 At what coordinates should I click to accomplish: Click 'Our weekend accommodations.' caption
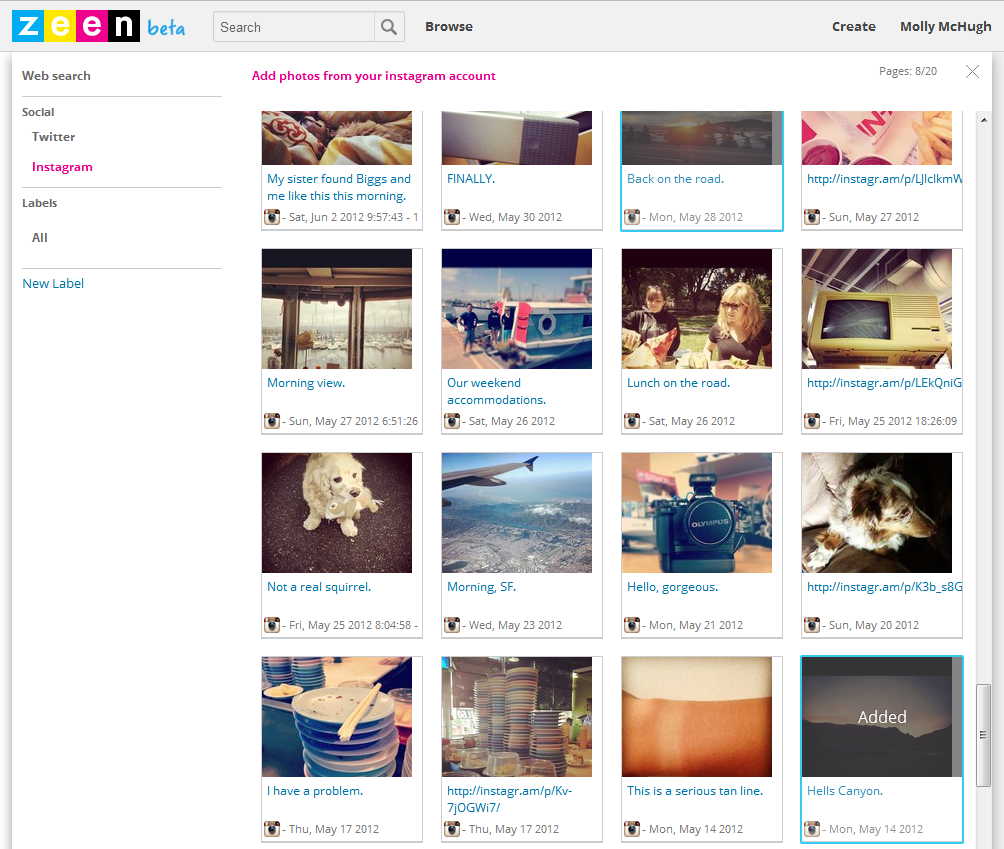496,391
